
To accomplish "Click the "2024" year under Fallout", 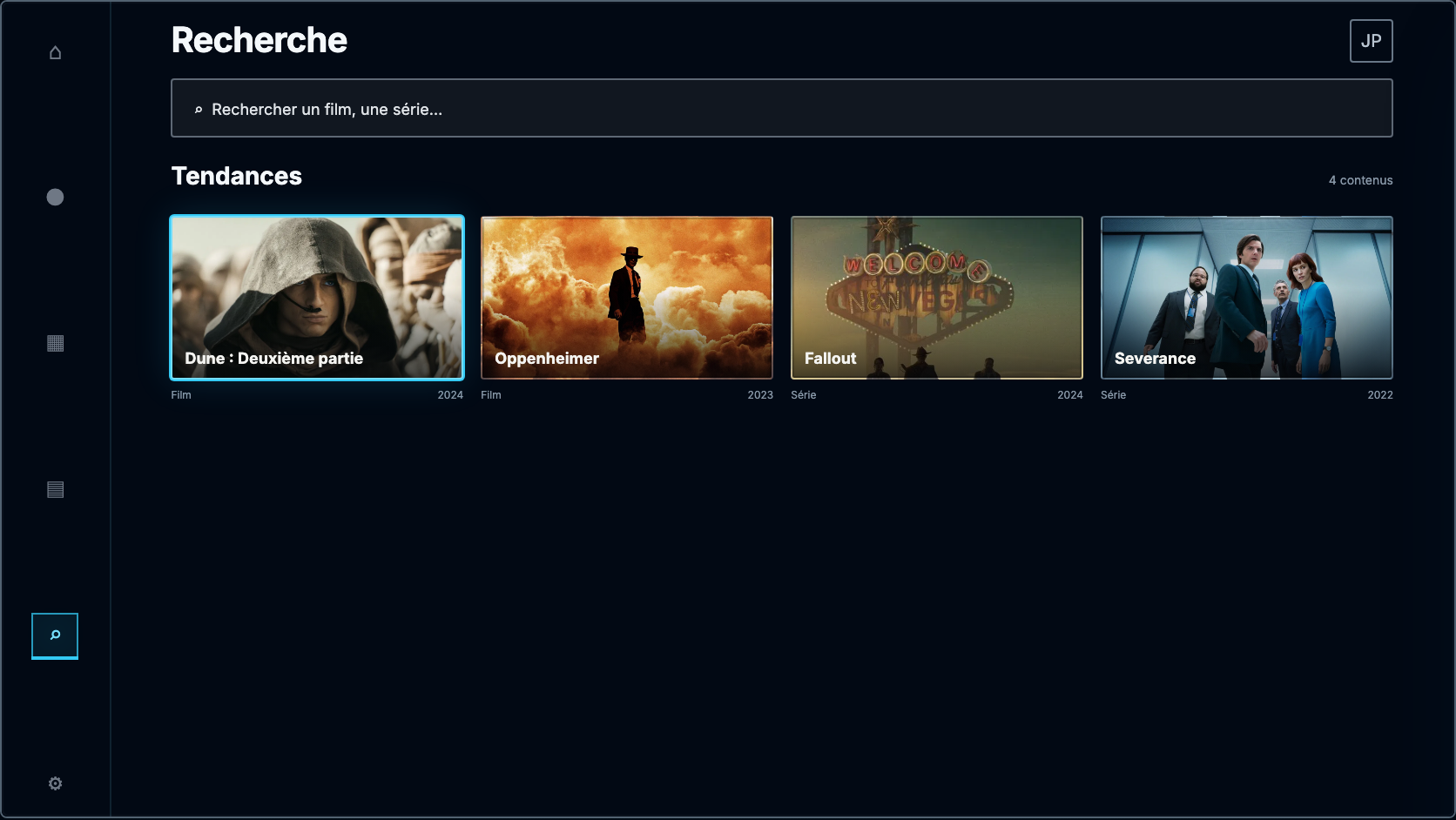I will pos(1070,395).
